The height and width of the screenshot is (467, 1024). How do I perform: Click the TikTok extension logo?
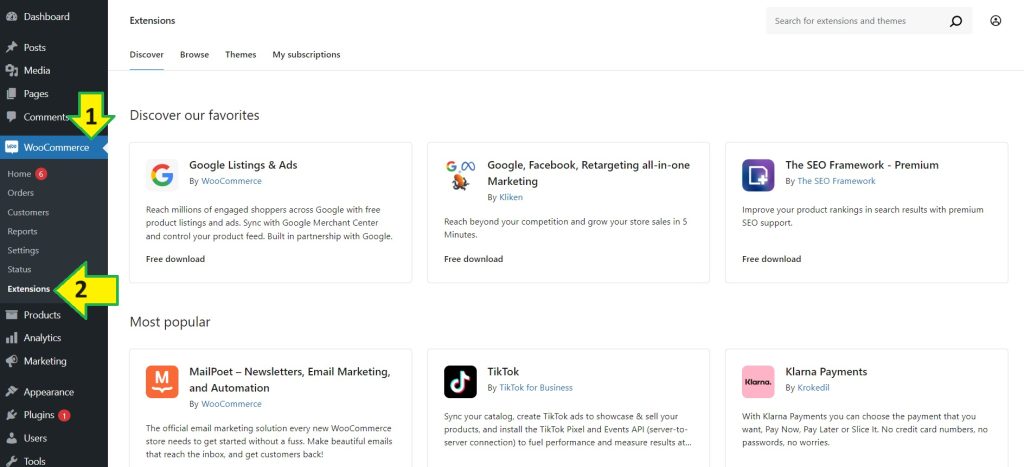pyautogui.click(x=460, y=381)
